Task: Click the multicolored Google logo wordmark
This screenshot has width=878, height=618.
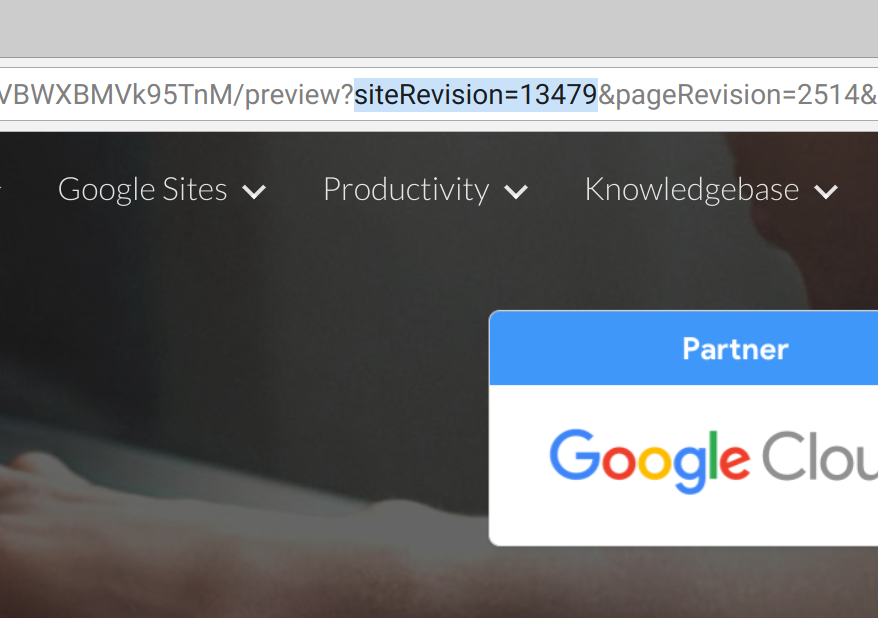Action: [x=650, y=461]
